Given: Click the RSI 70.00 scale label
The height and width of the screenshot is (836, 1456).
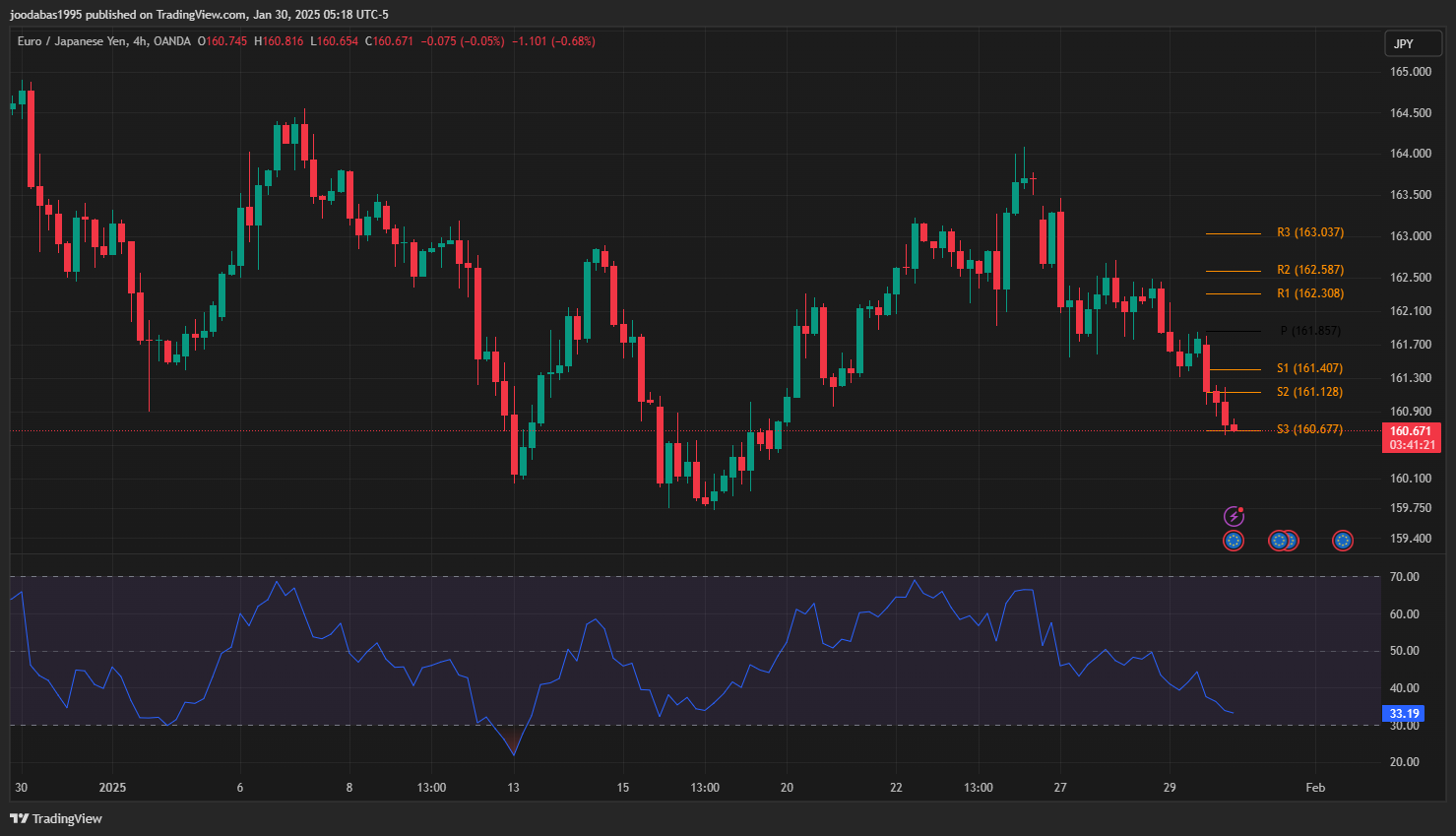Looking at the screenshot, I should click(1404, 577).
